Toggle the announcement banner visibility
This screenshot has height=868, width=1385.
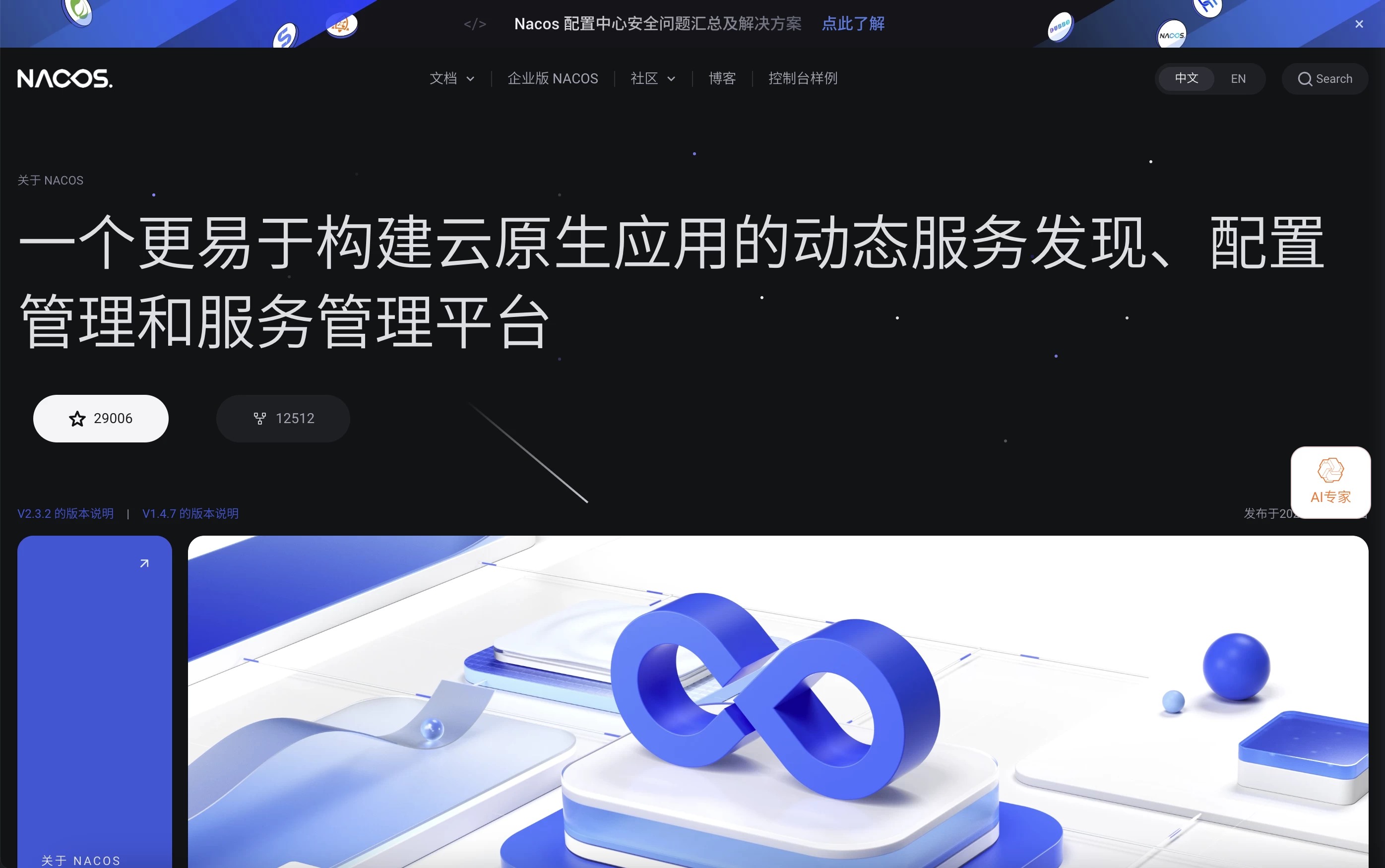(1359, 24)
